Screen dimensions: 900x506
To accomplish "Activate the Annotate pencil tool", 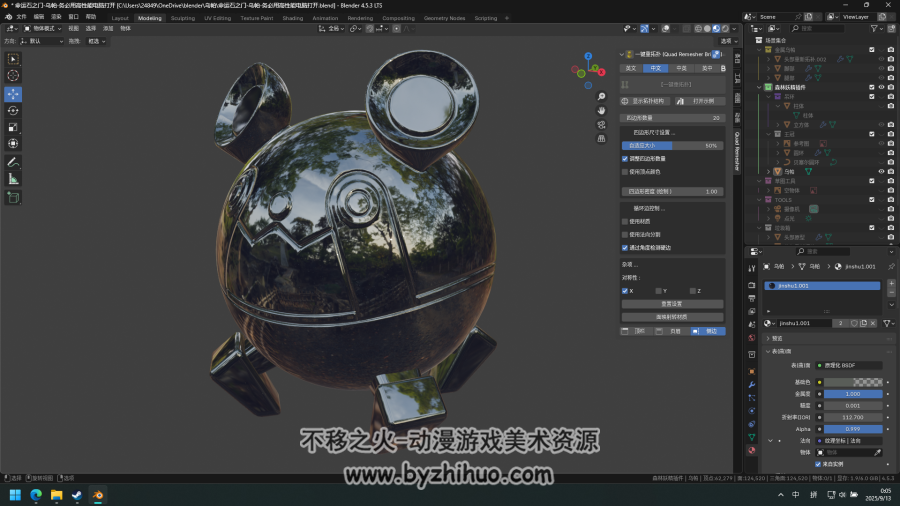I will tap(13, 163).
